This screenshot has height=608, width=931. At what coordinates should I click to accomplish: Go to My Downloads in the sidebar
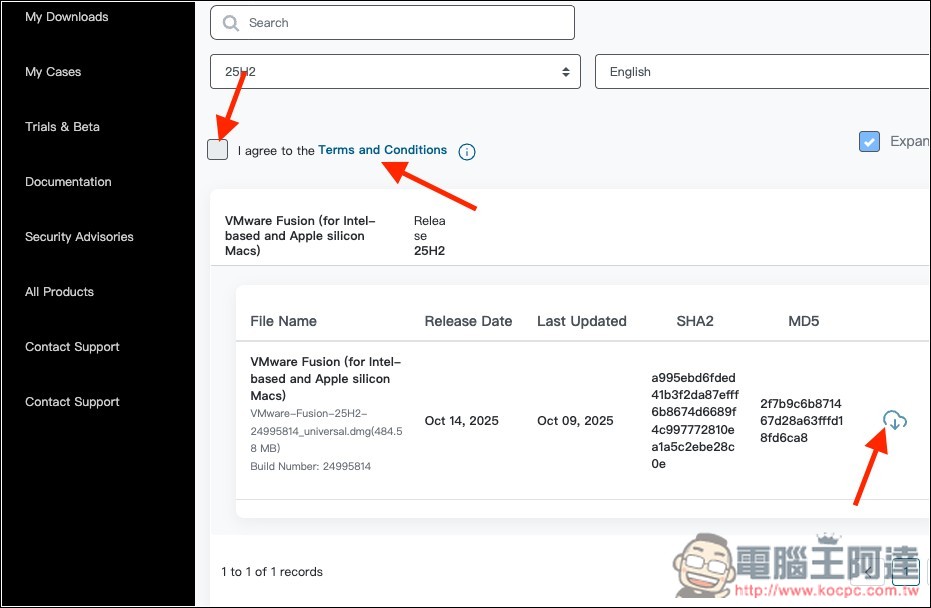pos(67,17)
